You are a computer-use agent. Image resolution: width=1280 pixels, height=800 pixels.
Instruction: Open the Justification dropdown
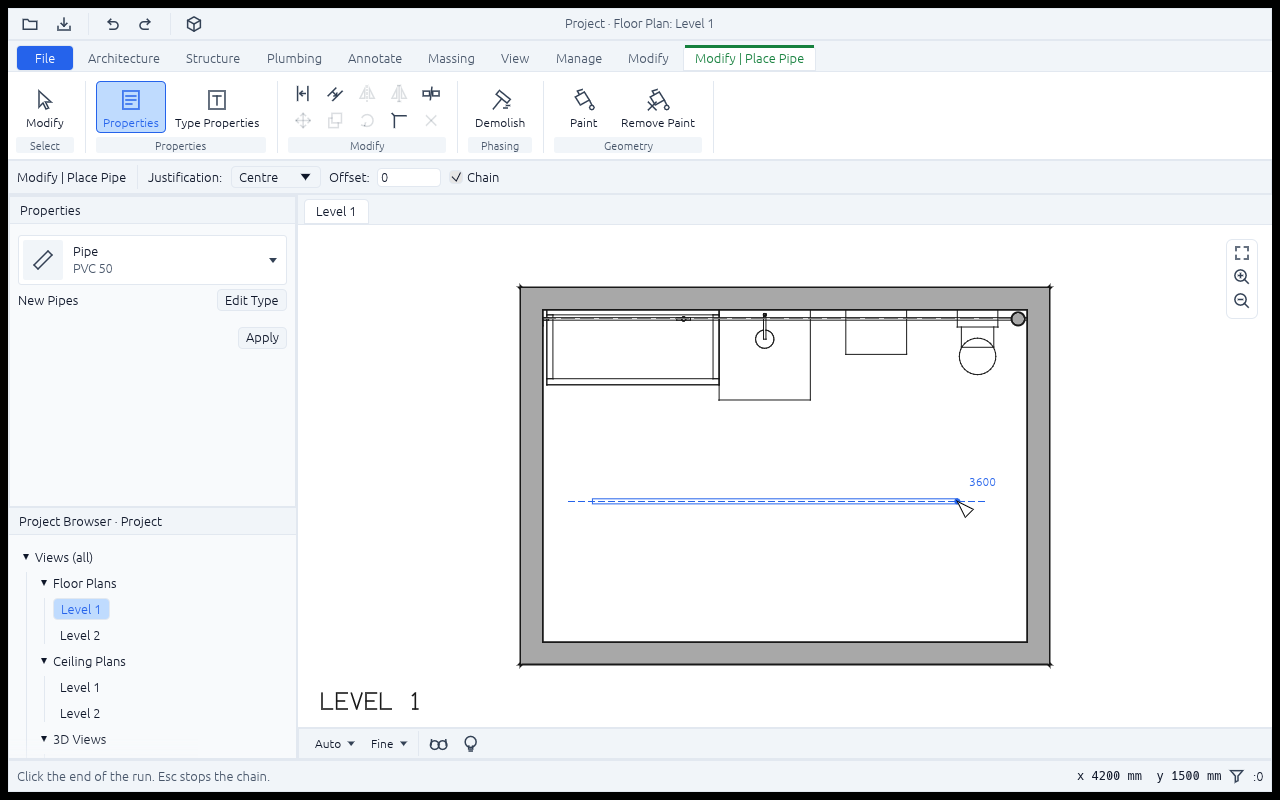click(275, 177)
